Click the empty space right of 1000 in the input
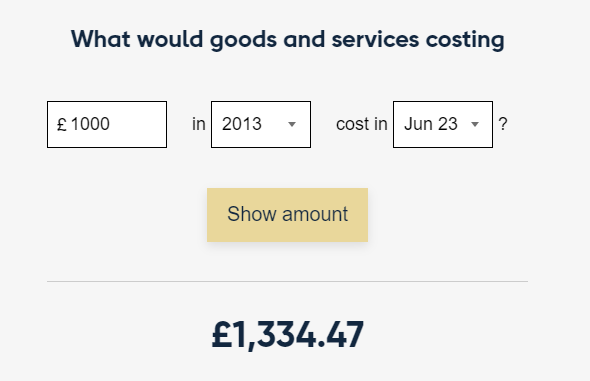Viewport: 590px width, 381px height. 137,124
